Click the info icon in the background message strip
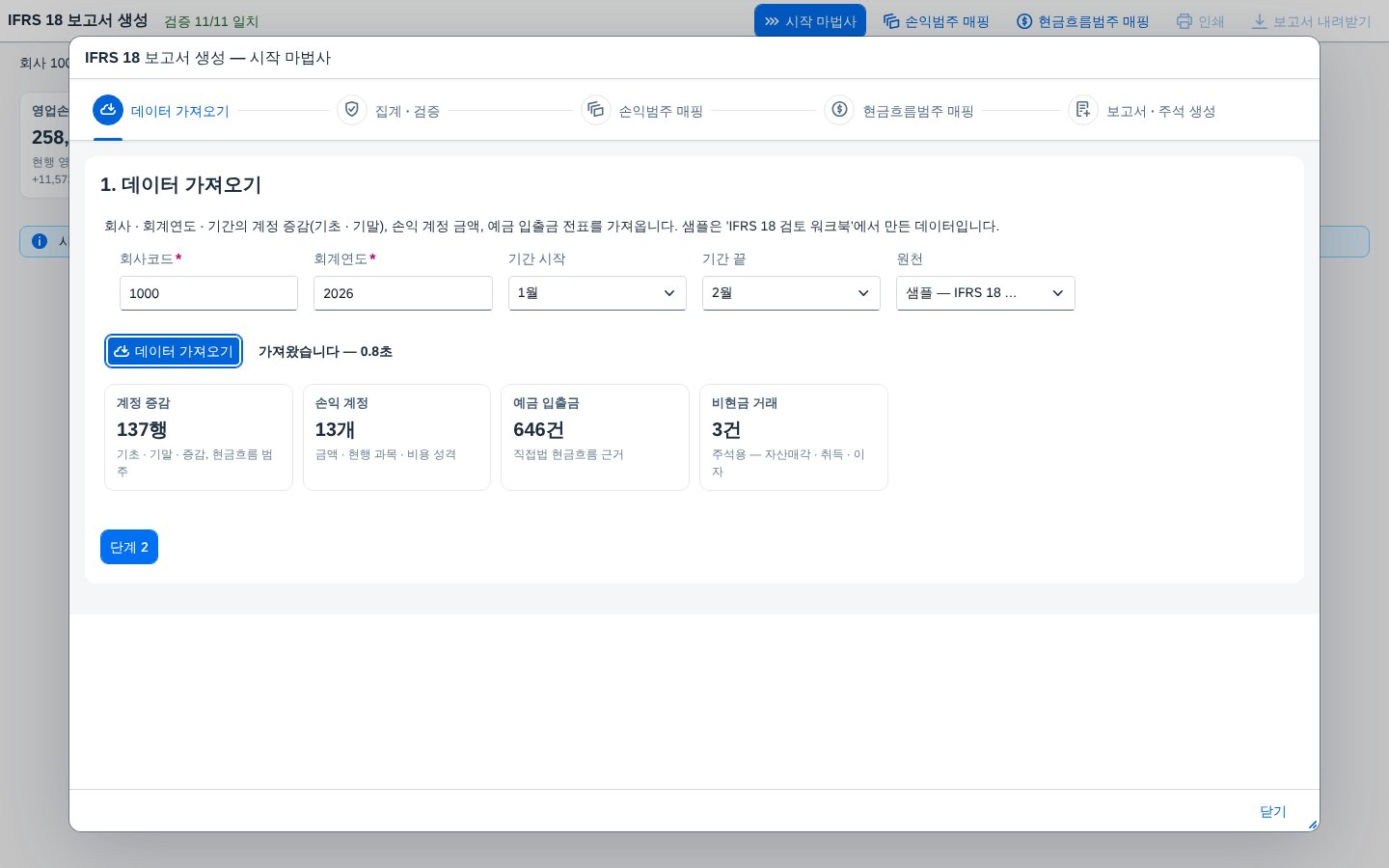 pos(40,241)
